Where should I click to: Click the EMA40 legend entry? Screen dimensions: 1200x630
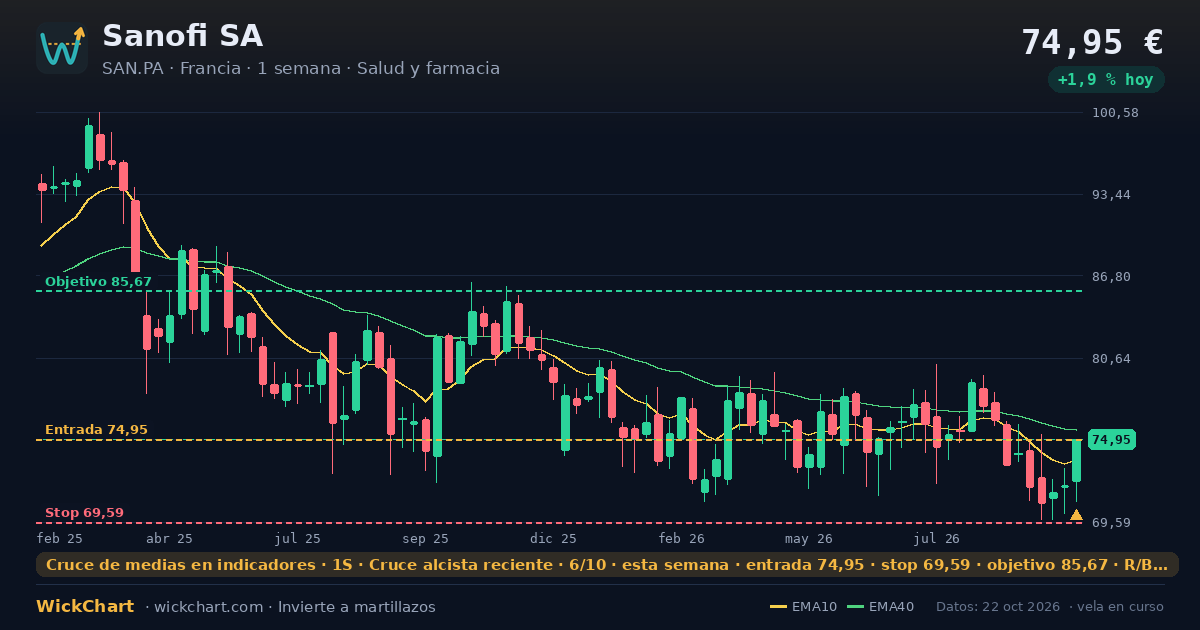881,607
